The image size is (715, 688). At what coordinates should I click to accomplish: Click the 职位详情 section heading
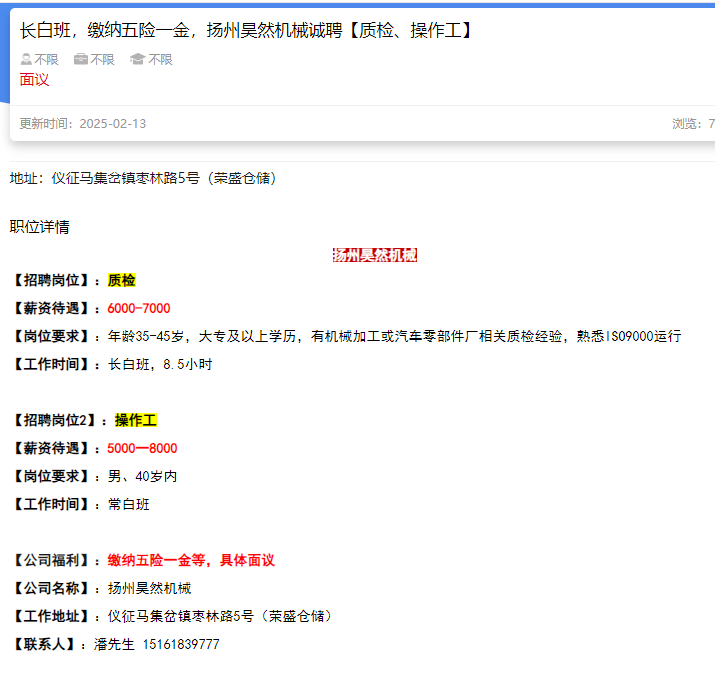40,227
